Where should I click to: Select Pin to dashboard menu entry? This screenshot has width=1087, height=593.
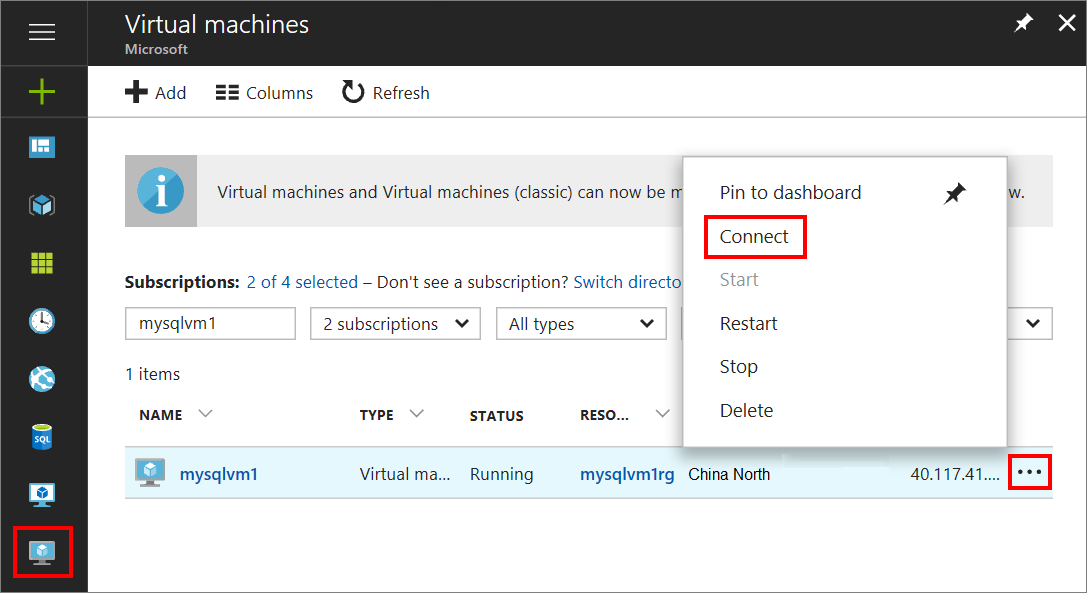pos(790,193)
